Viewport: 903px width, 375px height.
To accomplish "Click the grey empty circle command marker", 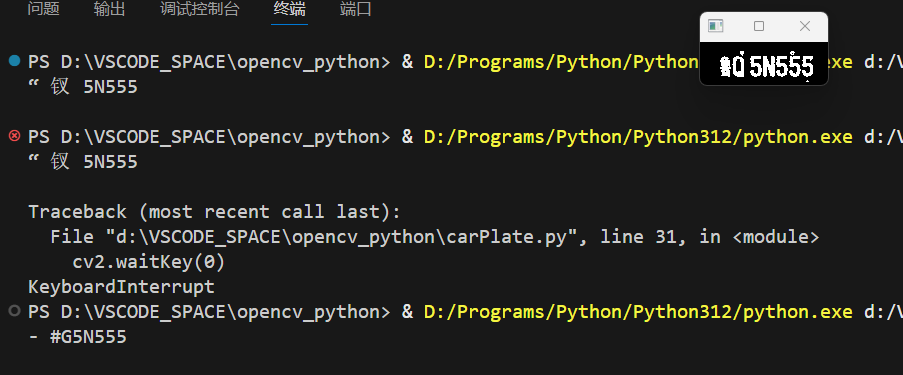I will click(x=14, y=311).
